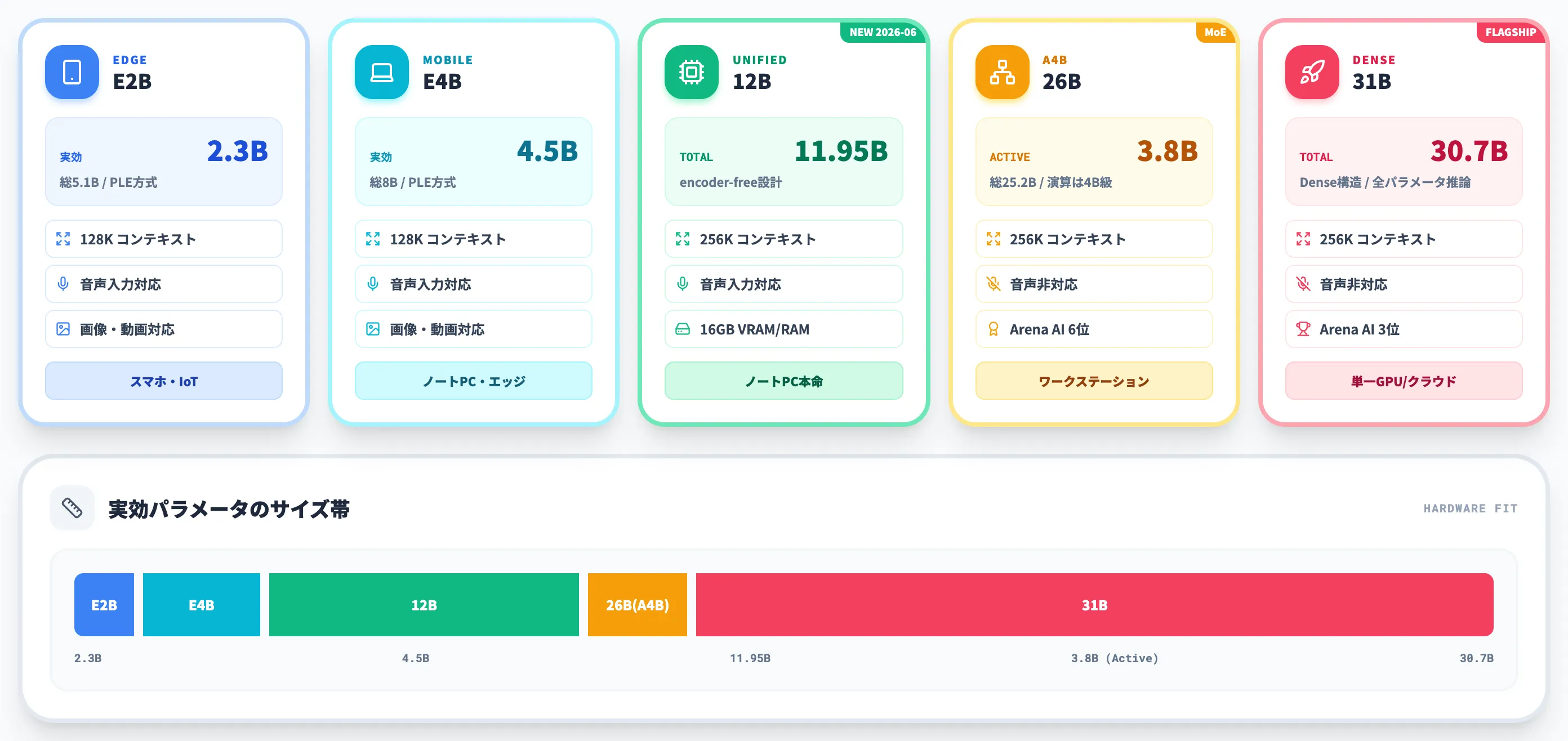This screenshot has height=741, width=1568.
Task: Click the NEW 2026-06 badge
Action: pos(883,32)
